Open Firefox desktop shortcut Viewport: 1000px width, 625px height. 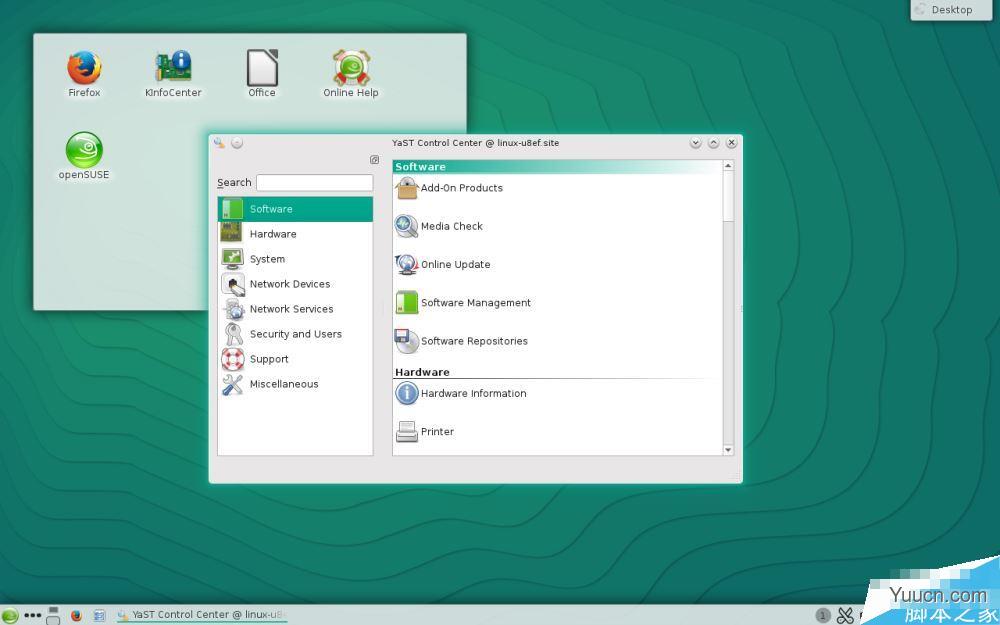tap(84, 74)
